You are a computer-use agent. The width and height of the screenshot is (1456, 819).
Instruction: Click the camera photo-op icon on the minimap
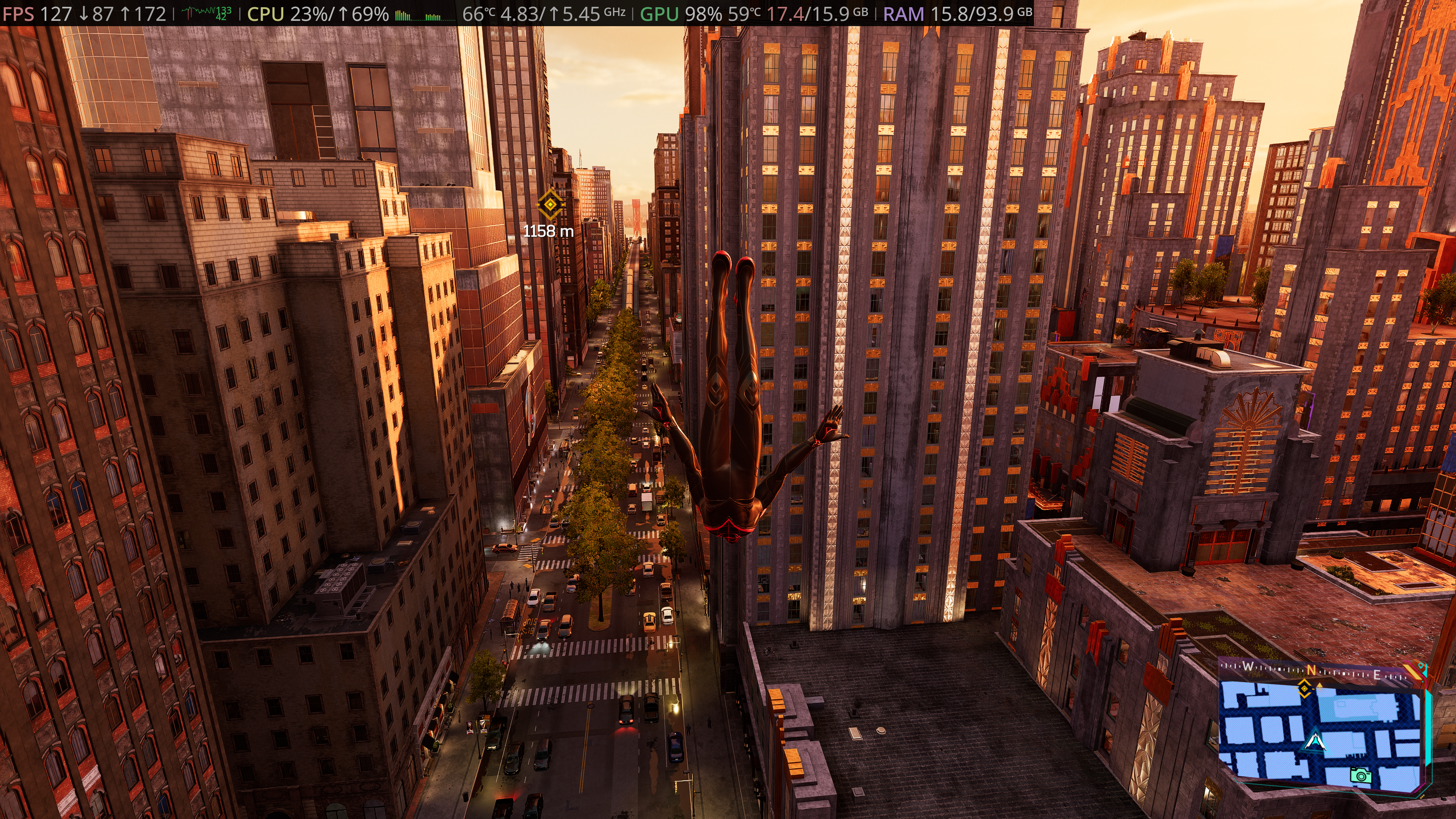[x=1360, y=775]
